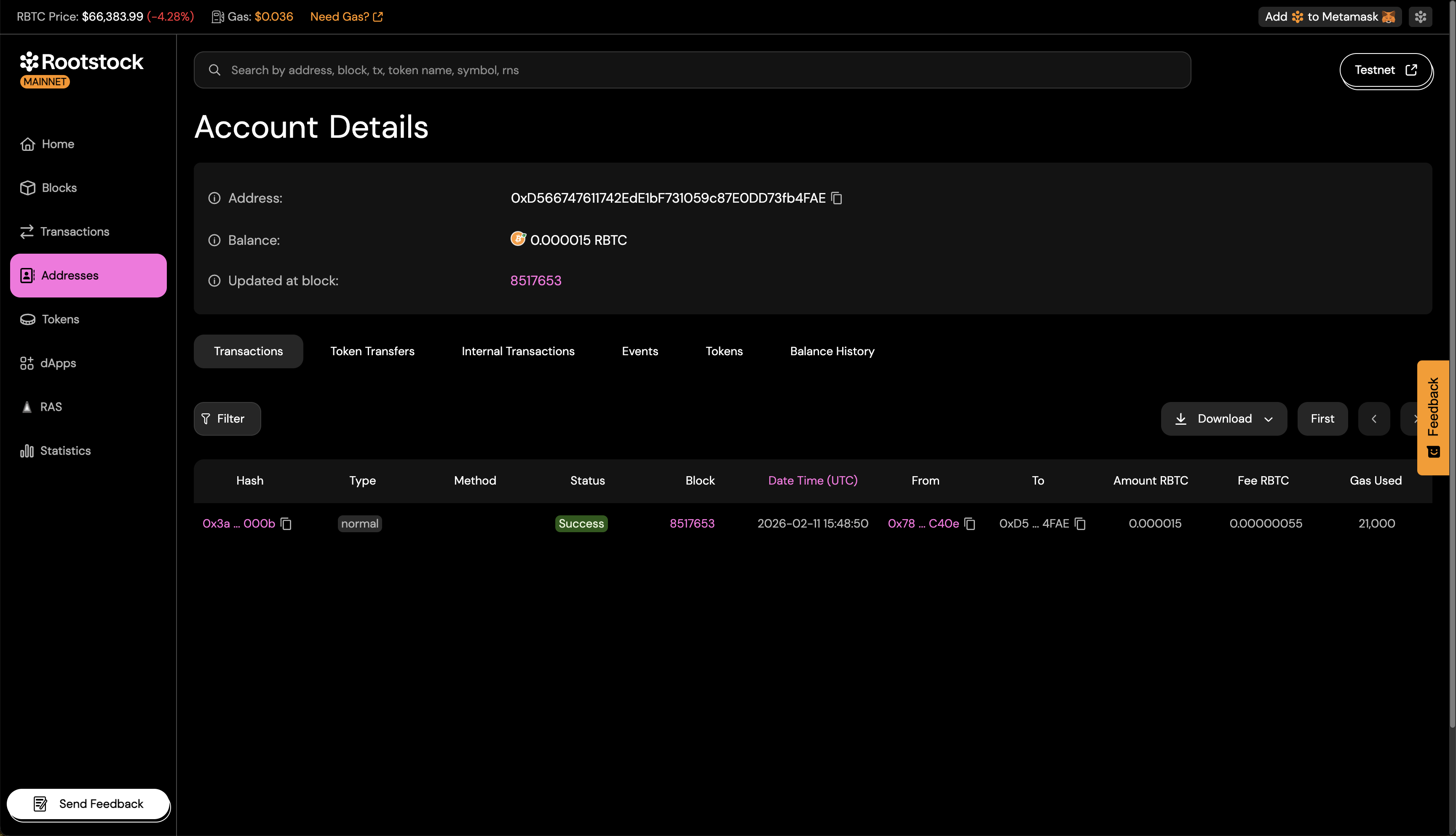Copy the From address 0x78...C40e

[970, 524]
